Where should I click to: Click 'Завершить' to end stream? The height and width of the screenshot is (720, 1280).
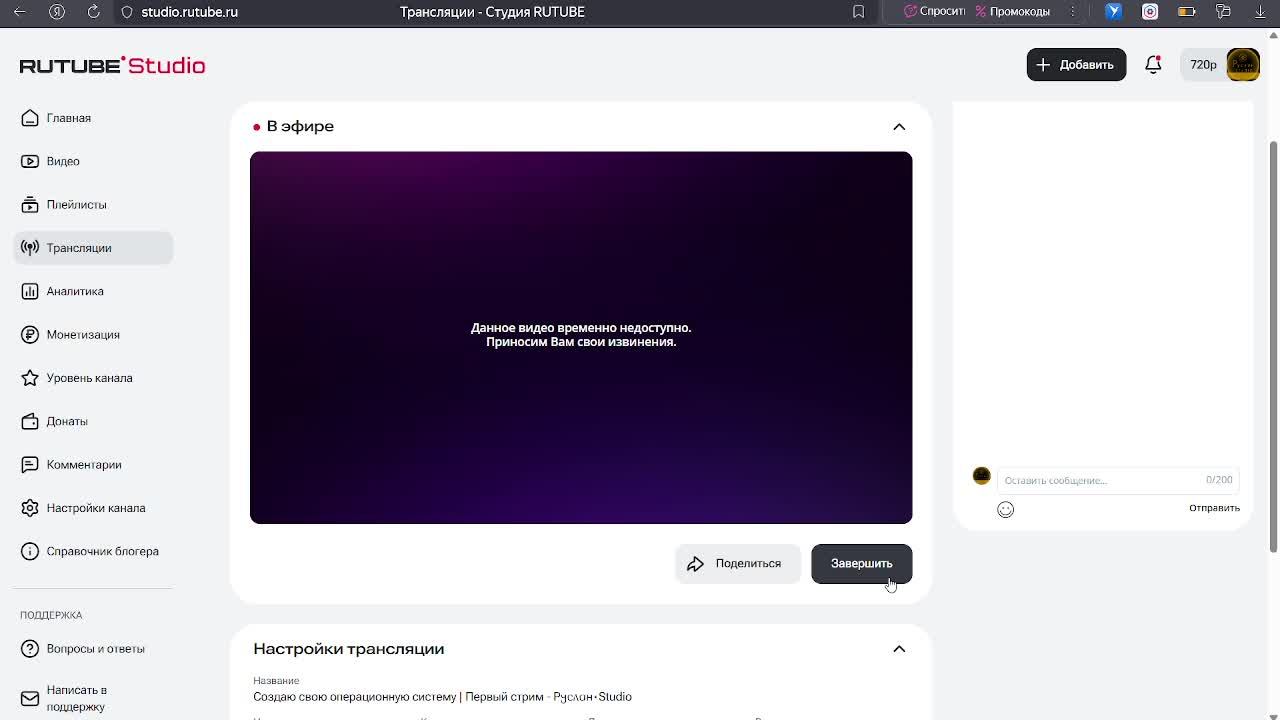861,564
